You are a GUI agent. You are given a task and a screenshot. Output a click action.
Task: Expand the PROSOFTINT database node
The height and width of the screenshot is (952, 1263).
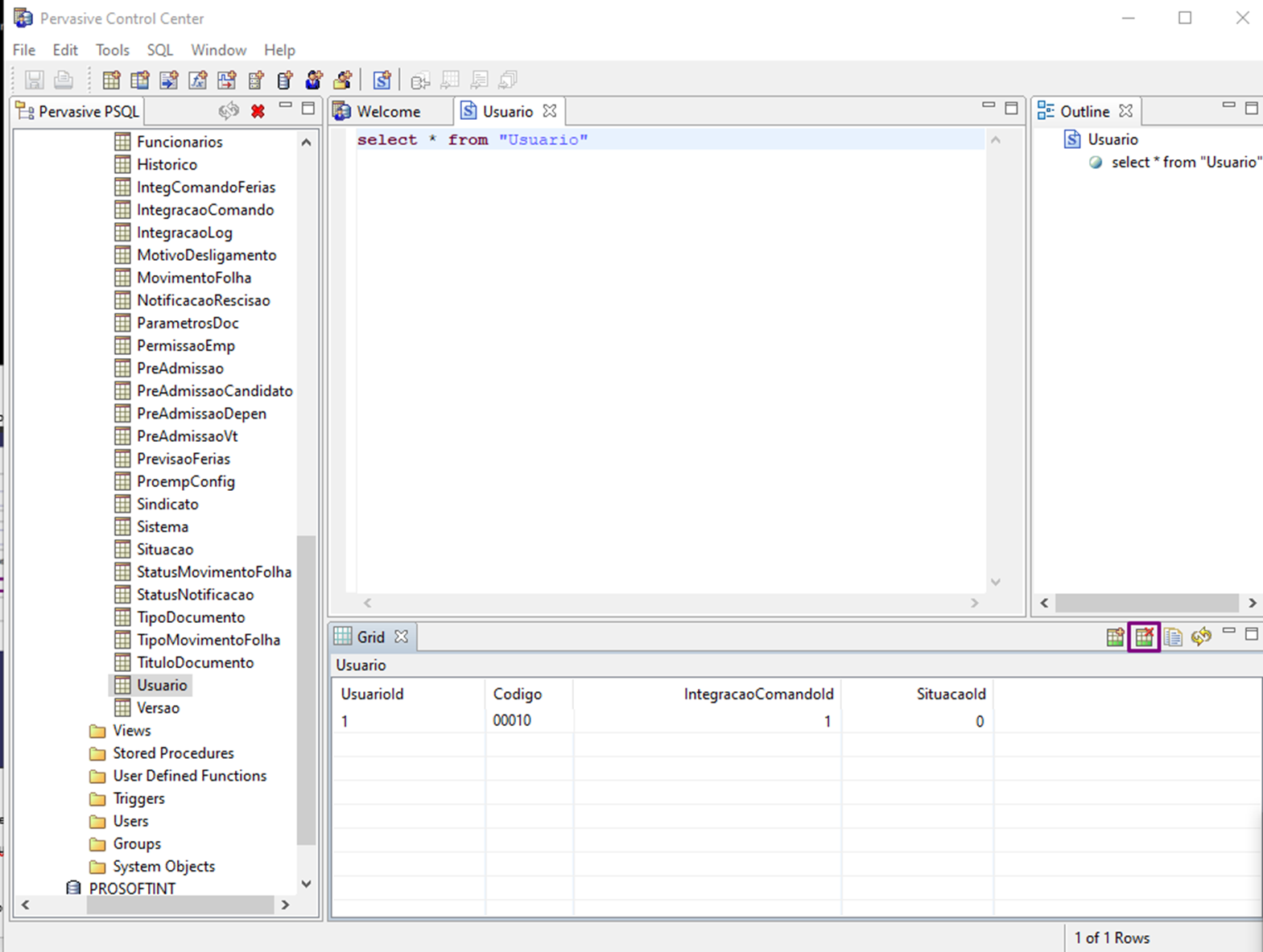click(x=132, y=888)
